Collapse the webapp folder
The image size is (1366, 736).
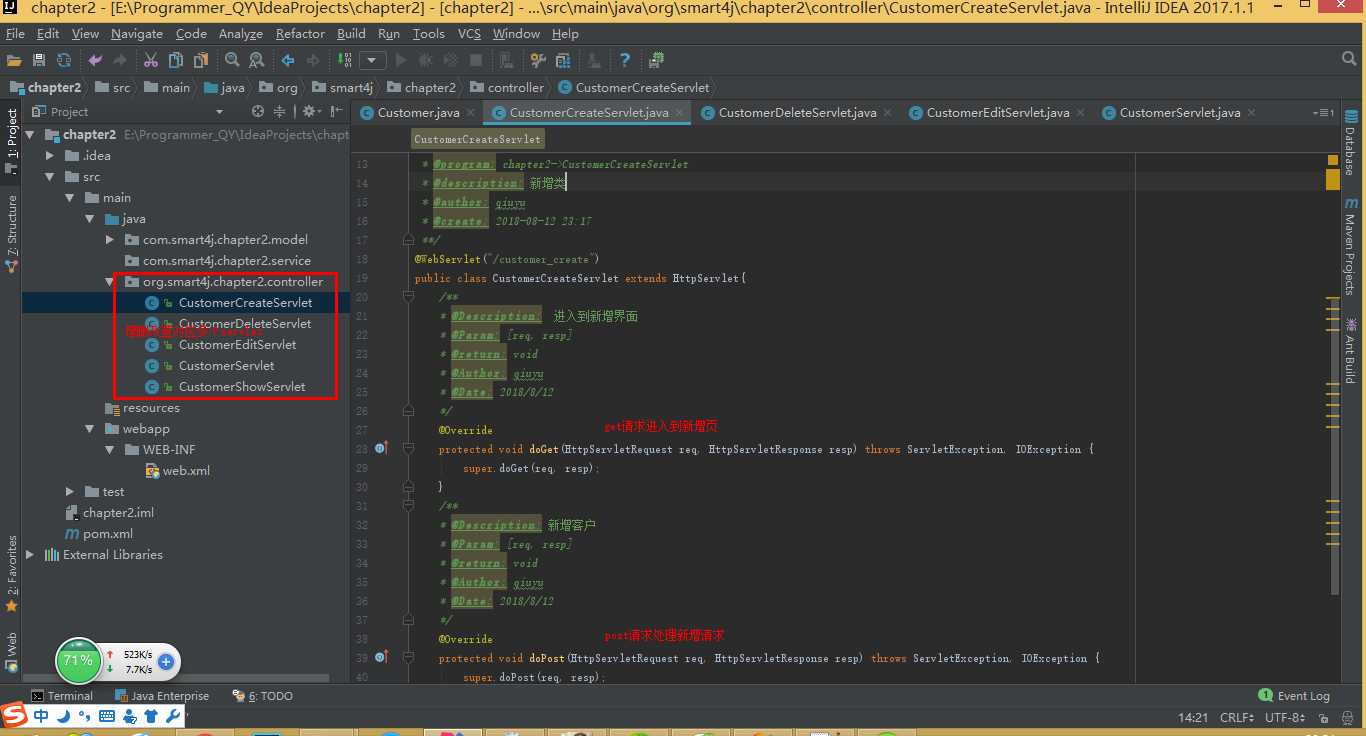[x=91, y=428]
